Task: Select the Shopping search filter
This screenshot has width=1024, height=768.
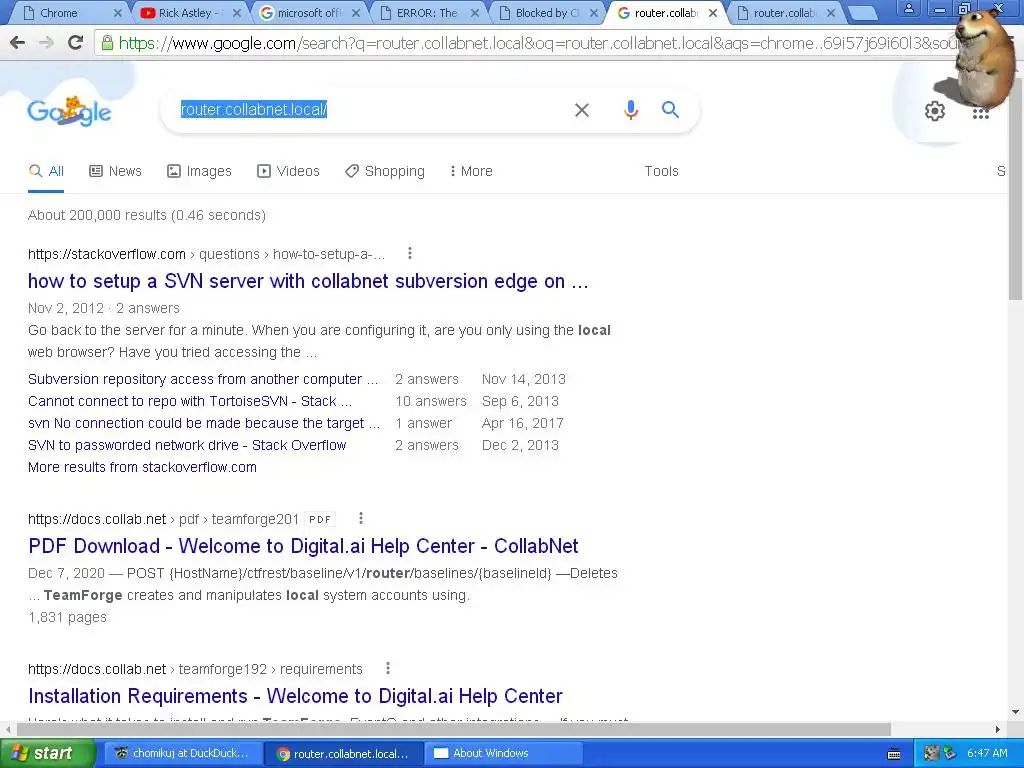Action: coord(385,171)
